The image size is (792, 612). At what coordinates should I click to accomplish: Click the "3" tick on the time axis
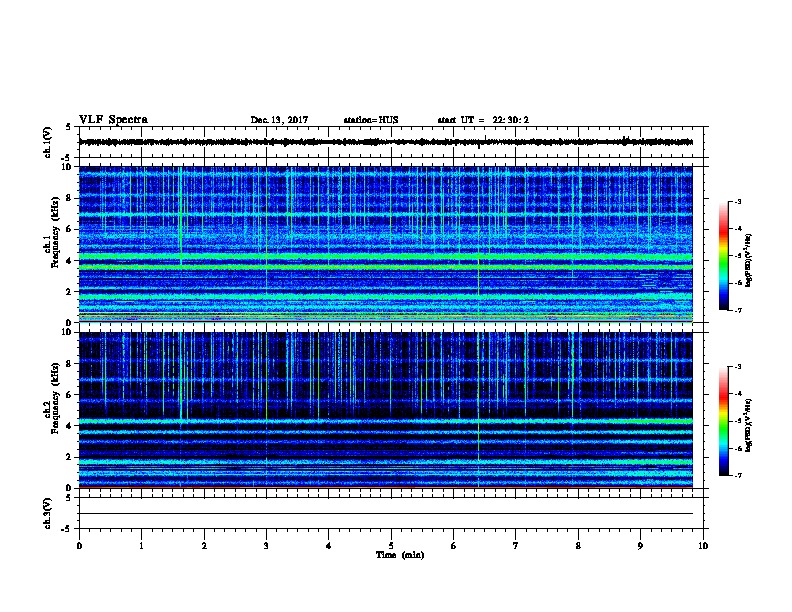click(x=266, y=546)
